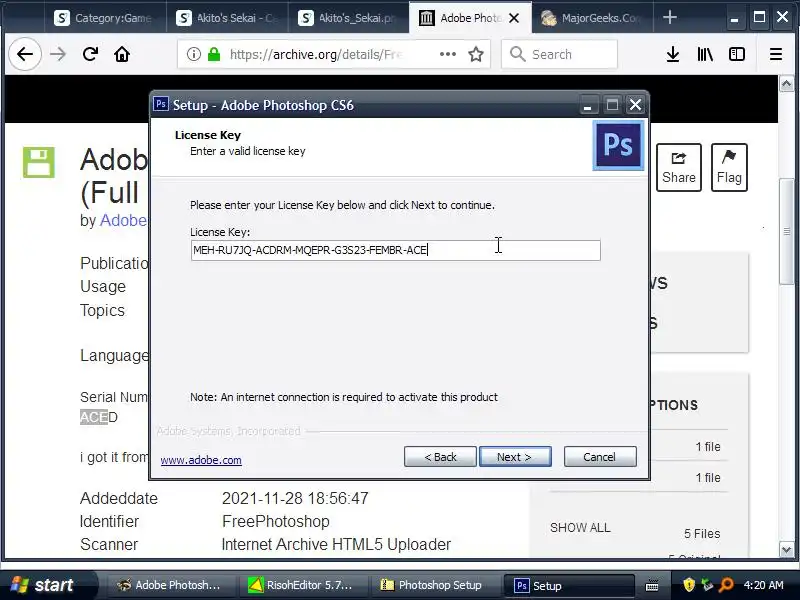800x600 pixels.
Task: Click SHOW ALL in download options
Action: tap(580, 528)
